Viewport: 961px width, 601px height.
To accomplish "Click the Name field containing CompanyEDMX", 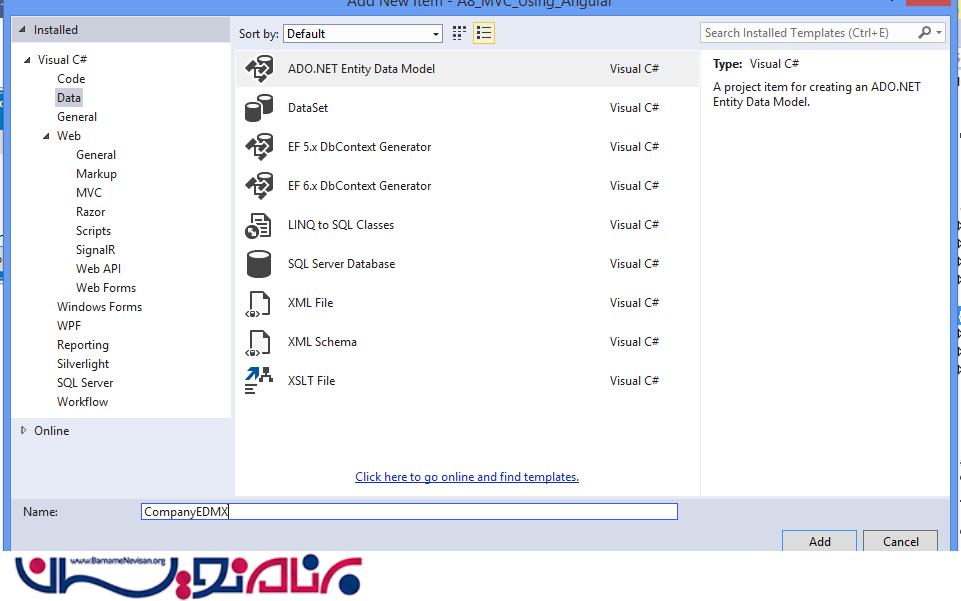I will pyautogui.click(x=409, y=512).
